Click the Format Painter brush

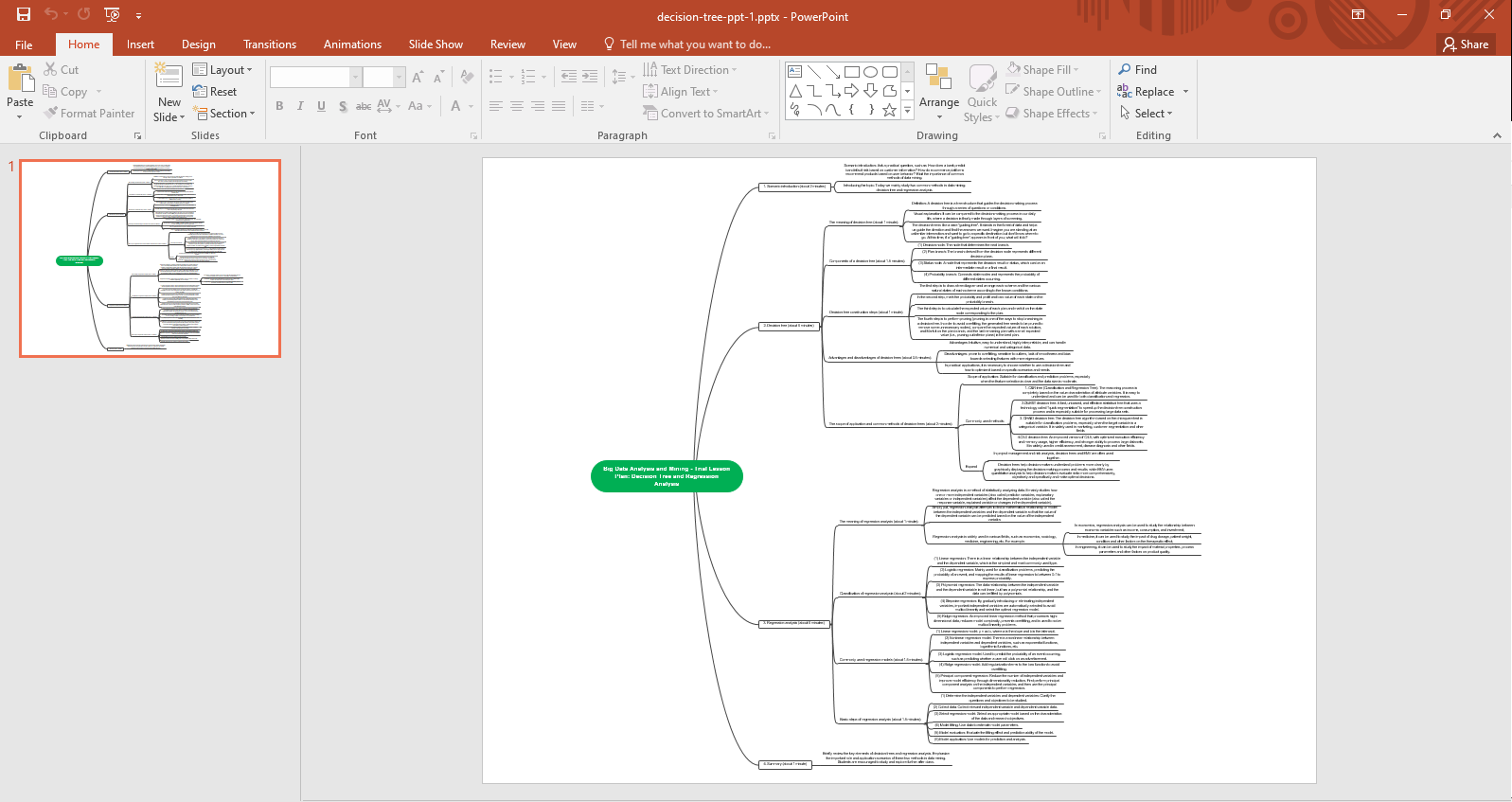pos(89,114)
